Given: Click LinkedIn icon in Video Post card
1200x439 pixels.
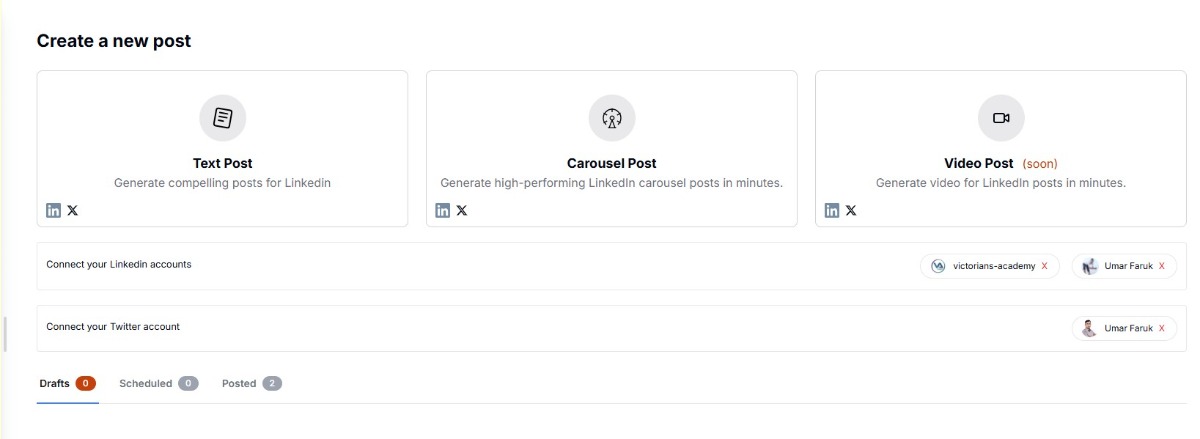Looking at the screenshot, I should coord(832,210).
